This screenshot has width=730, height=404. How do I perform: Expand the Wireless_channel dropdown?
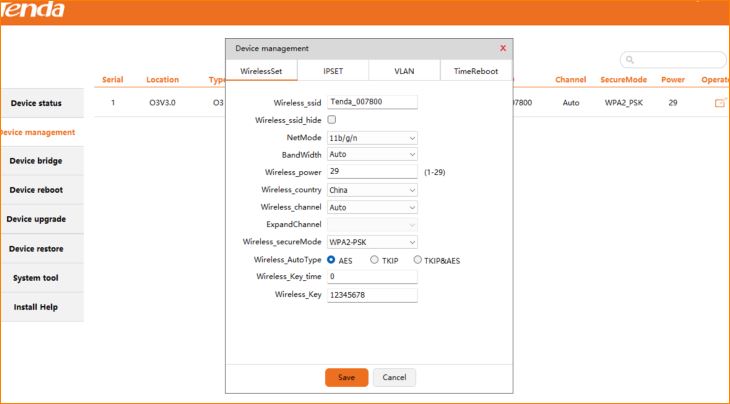point(371,207)
